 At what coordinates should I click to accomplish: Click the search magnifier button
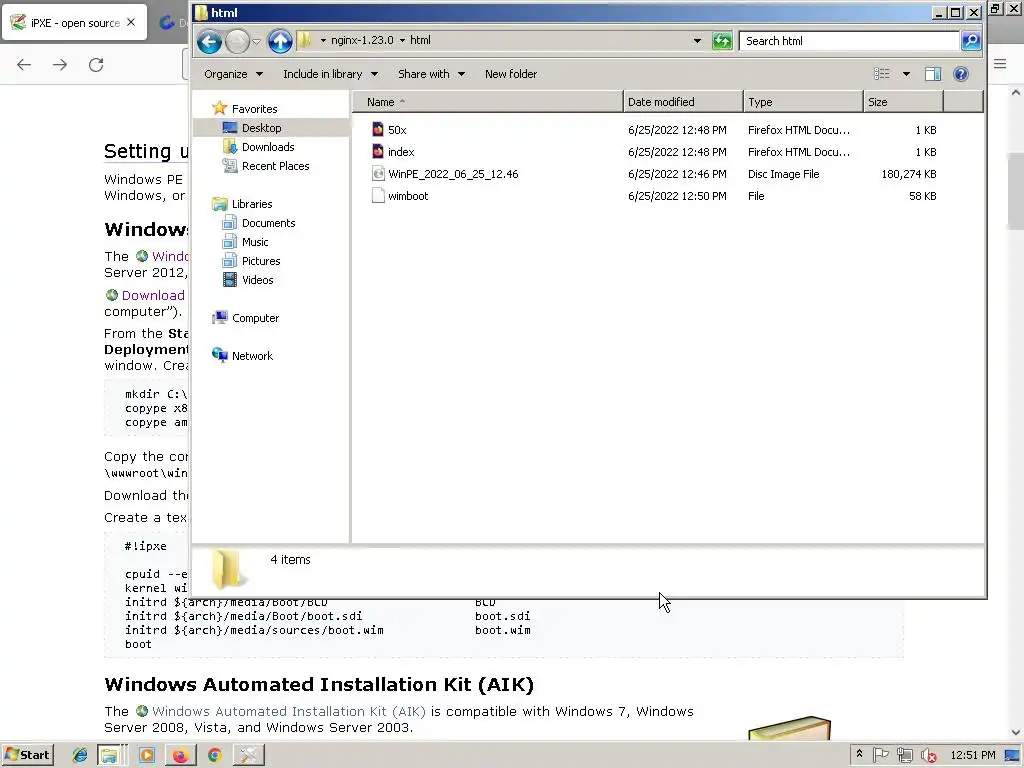click(971, 40)
